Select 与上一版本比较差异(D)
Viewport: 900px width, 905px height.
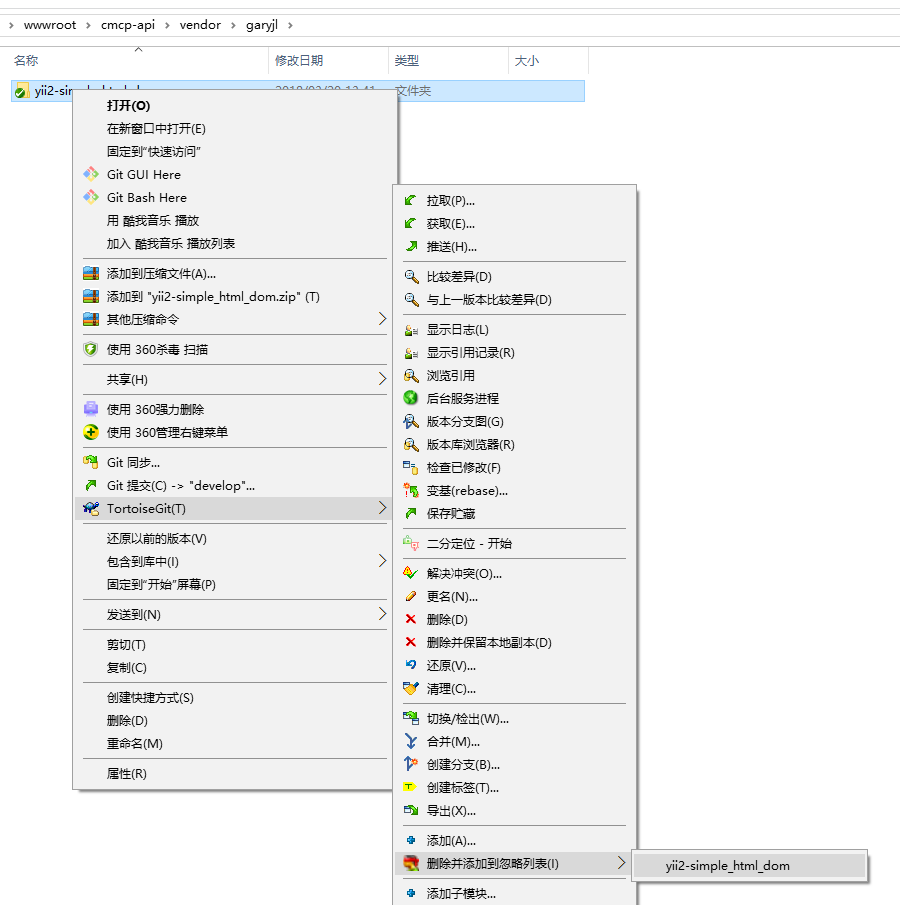click(516, 300)
